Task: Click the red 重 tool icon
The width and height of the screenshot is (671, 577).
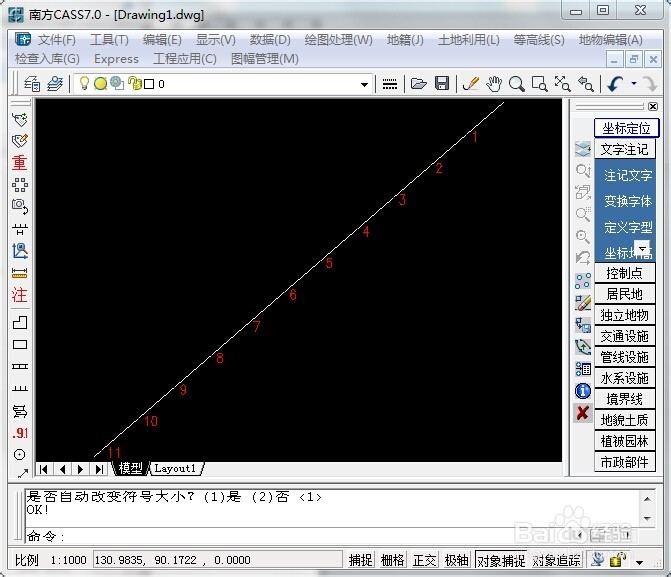Action: [x=19, y=163]
